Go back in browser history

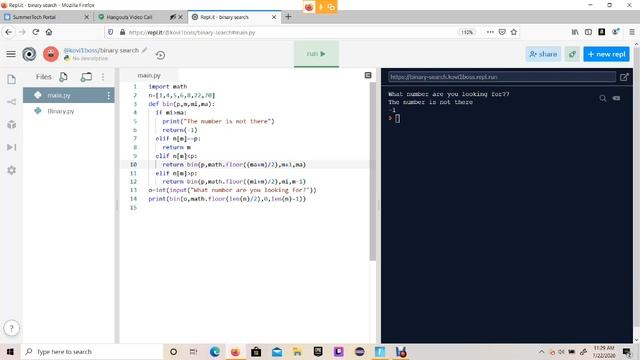pos(9,32)
